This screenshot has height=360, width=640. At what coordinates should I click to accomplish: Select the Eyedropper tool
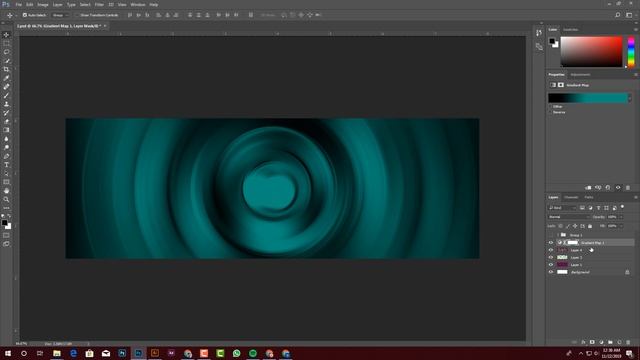[x=6, y=78]
